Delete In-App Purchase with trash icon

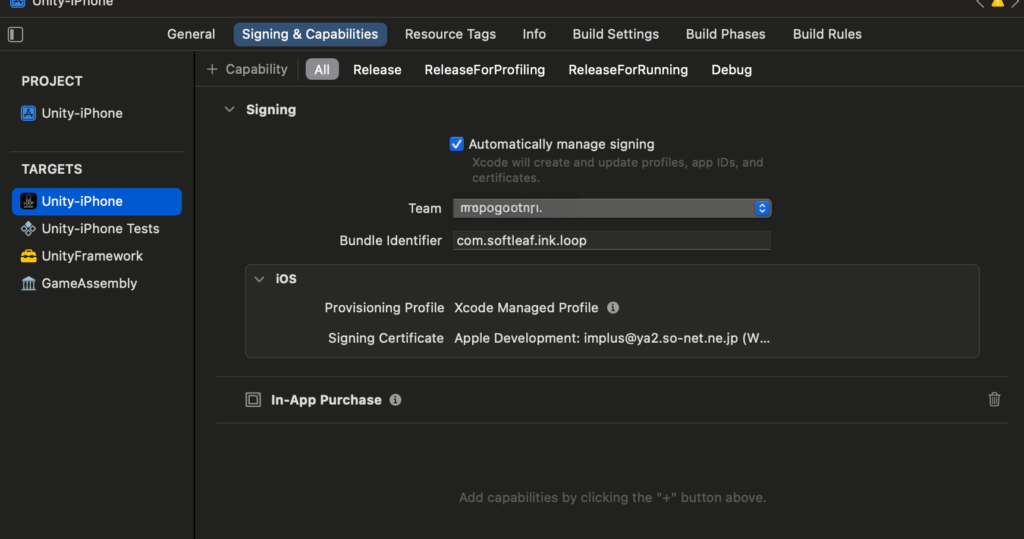pyautogui.click(x=994, y=400)
